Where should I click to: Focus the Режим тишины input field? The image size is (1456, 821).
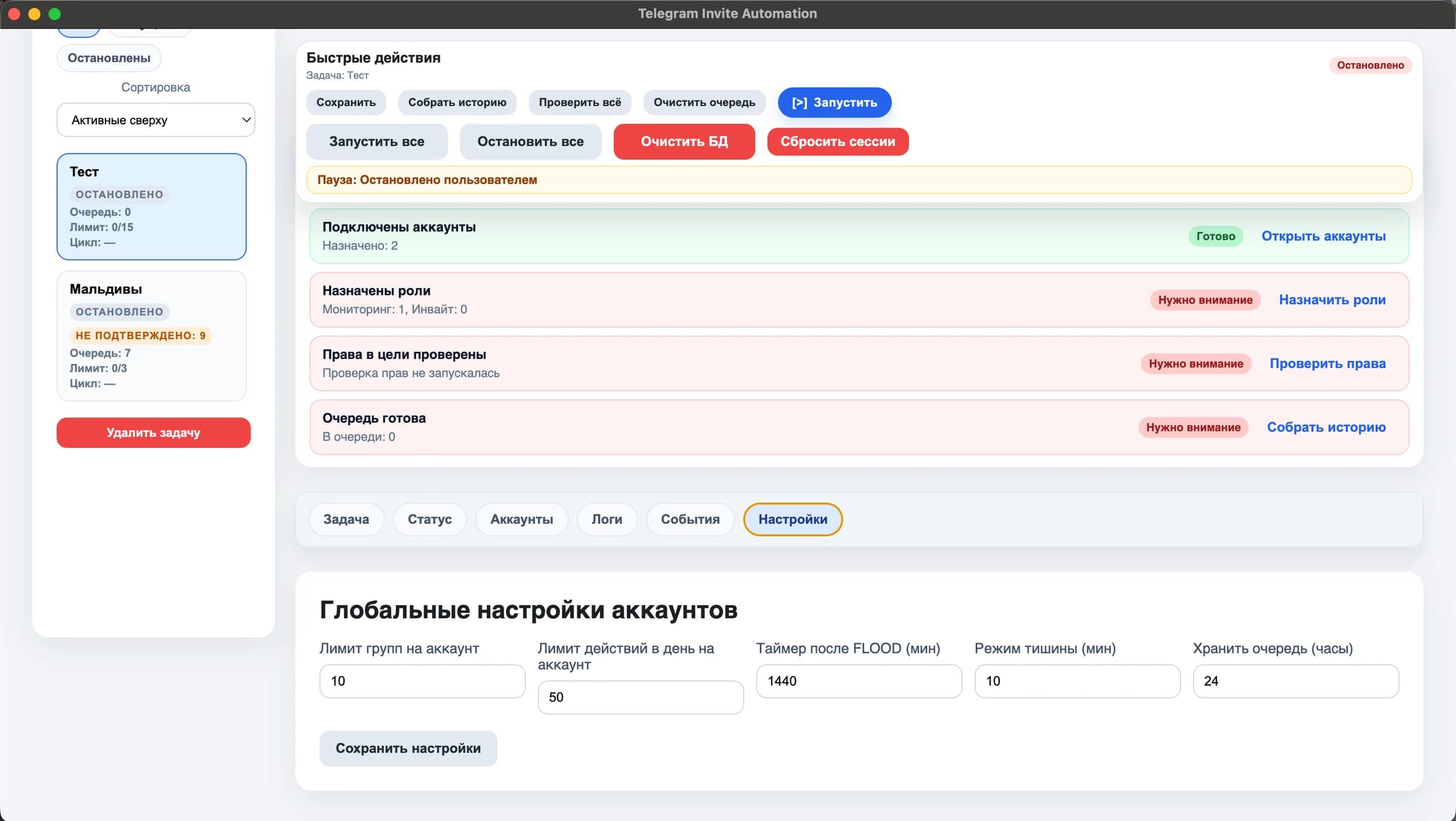click(x=1077, y=681)
